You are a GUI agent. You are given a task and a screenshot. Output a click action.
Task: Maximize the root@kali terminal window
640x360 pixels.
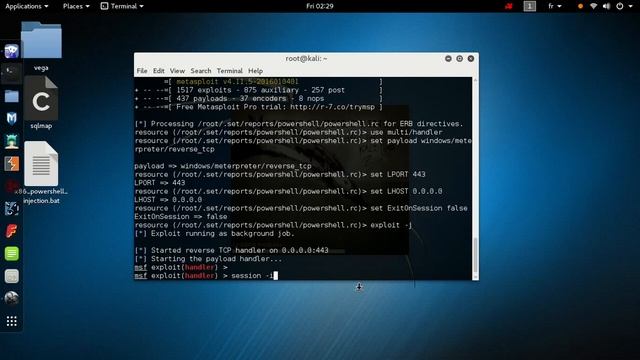click(x=459, y=58)
